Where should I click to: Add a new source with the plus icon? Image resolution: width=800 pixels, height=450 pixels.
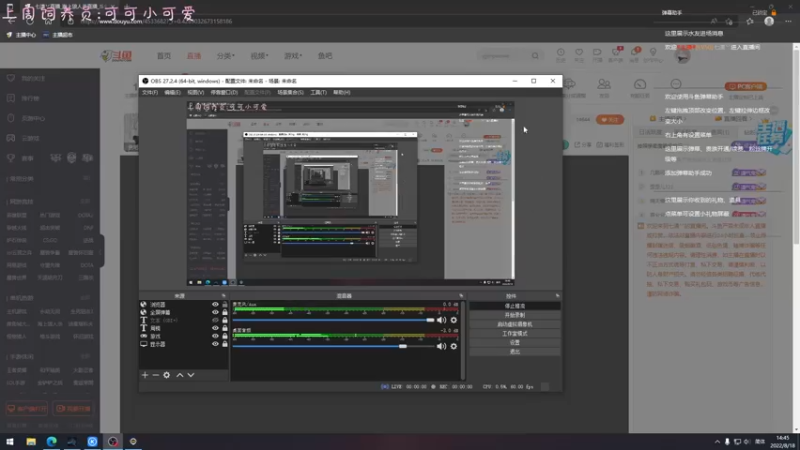pyautogui.click(x=145, y=375)
